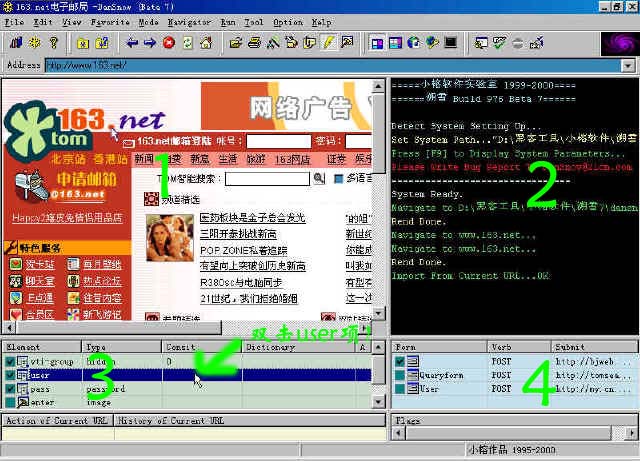The image size is (640, 461).
Task: Open the POP ZONE headline link
Action: (x=243, y=250)
